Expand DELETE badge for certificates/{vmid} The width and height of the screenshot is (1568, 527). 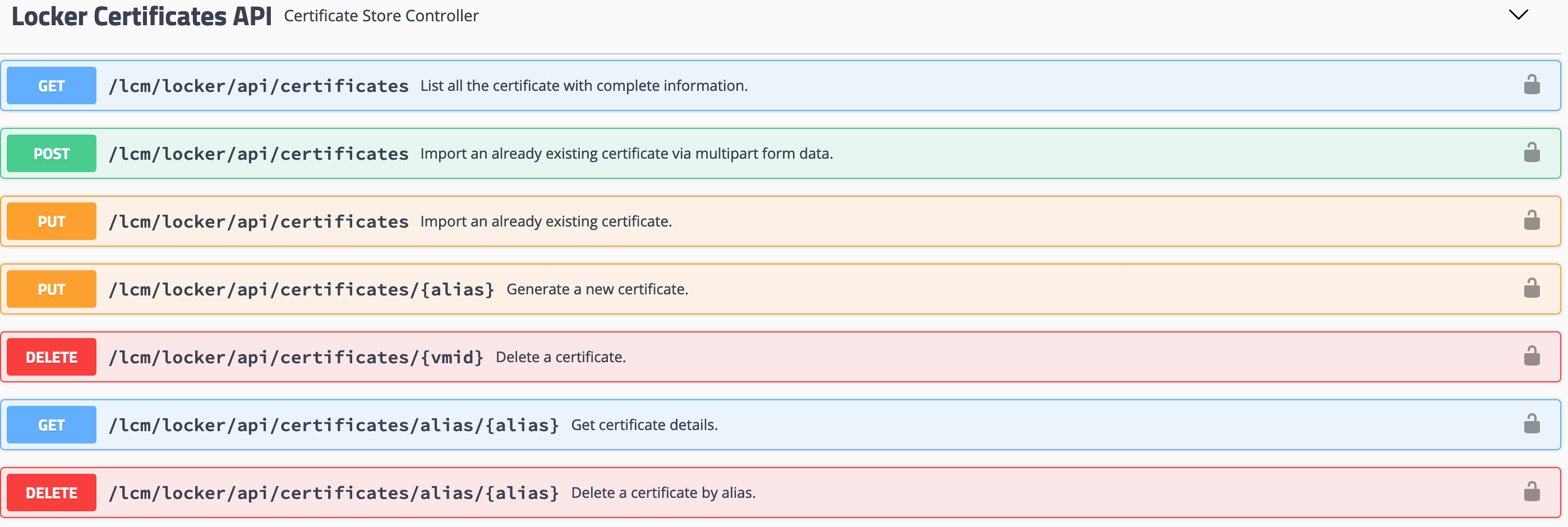click(x=51, y=357)
